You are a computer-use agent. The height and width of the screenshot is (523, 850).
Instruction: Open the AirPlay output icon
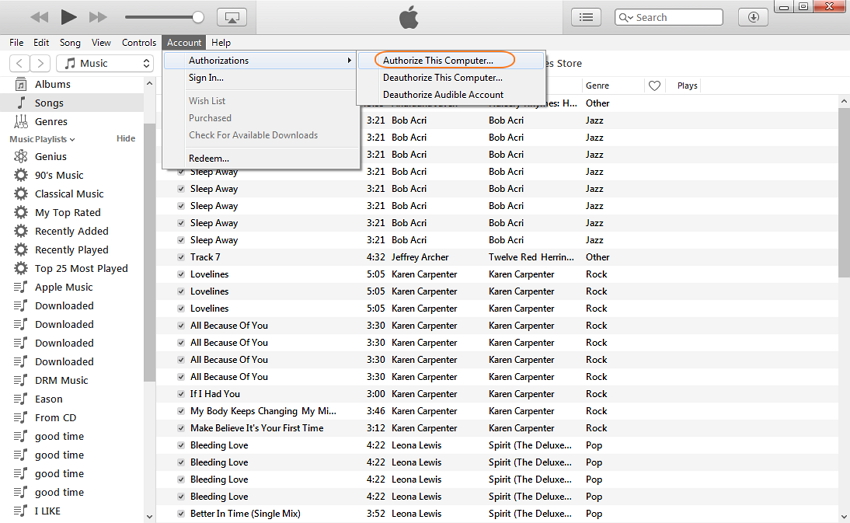click(232, 17)
